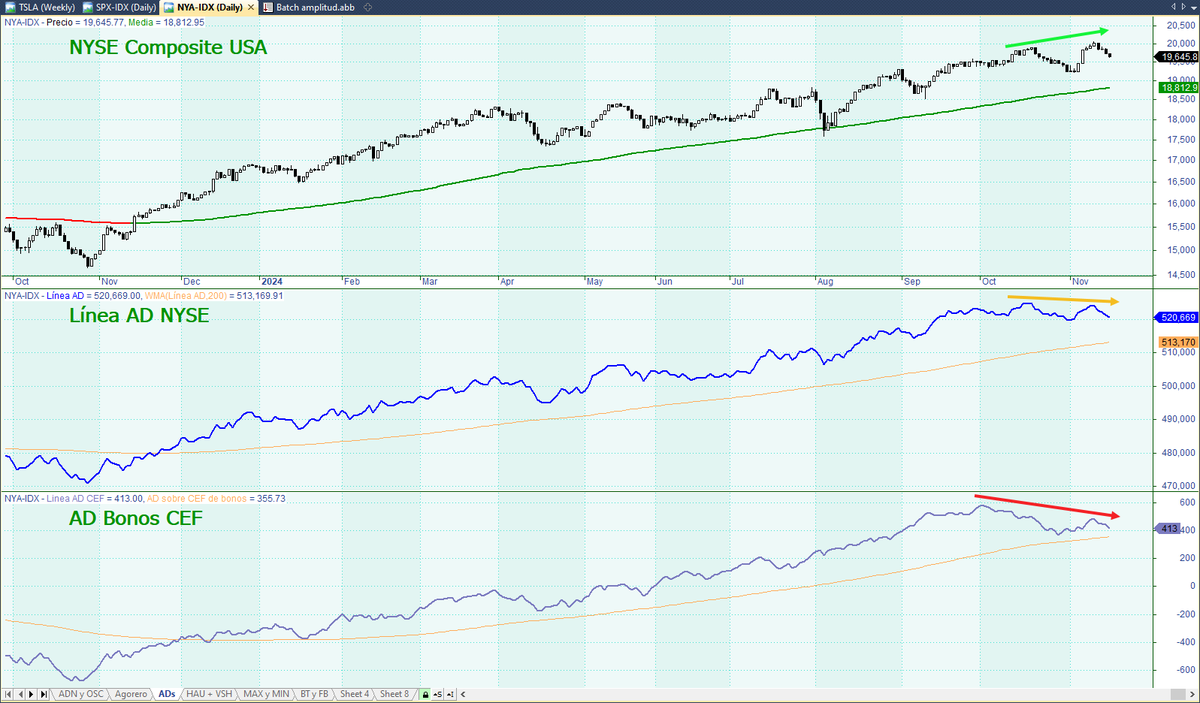Click the 2024 year label on the time axis
This screenshot has height=703, width=1200.
273,282
